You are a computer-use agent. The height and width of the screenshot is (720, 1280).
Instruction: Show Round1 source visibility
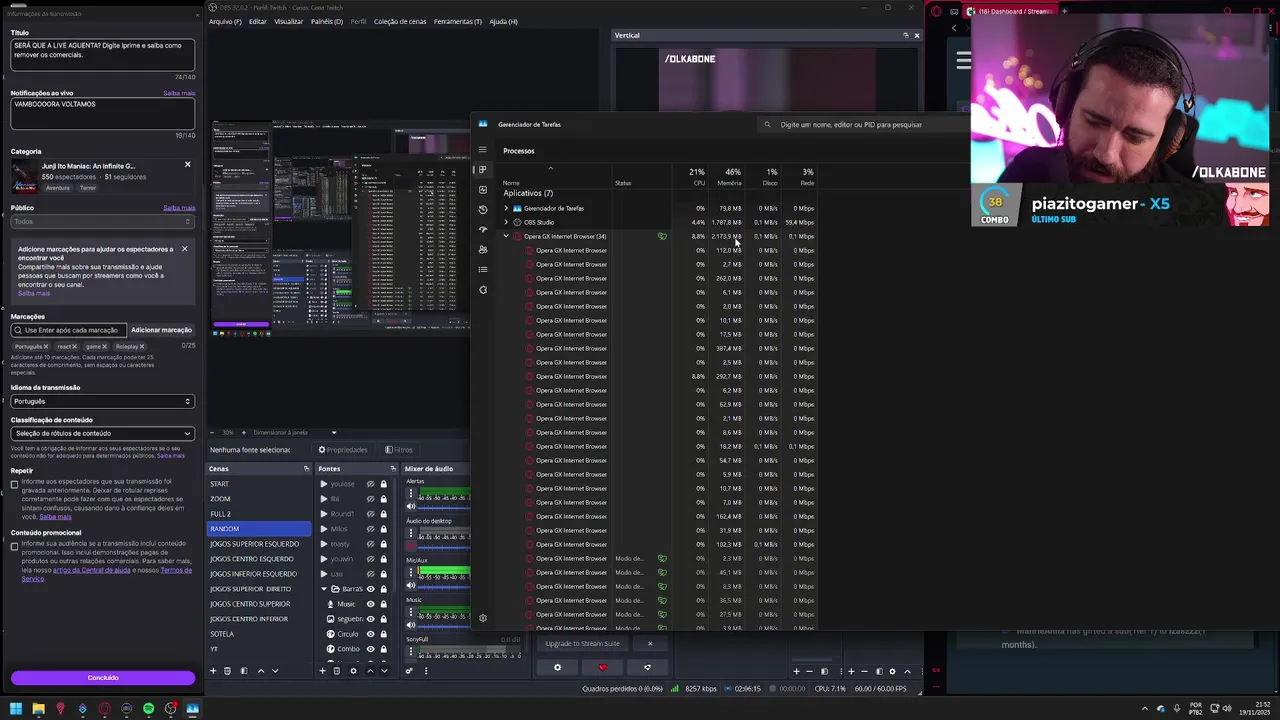[370, 514]
